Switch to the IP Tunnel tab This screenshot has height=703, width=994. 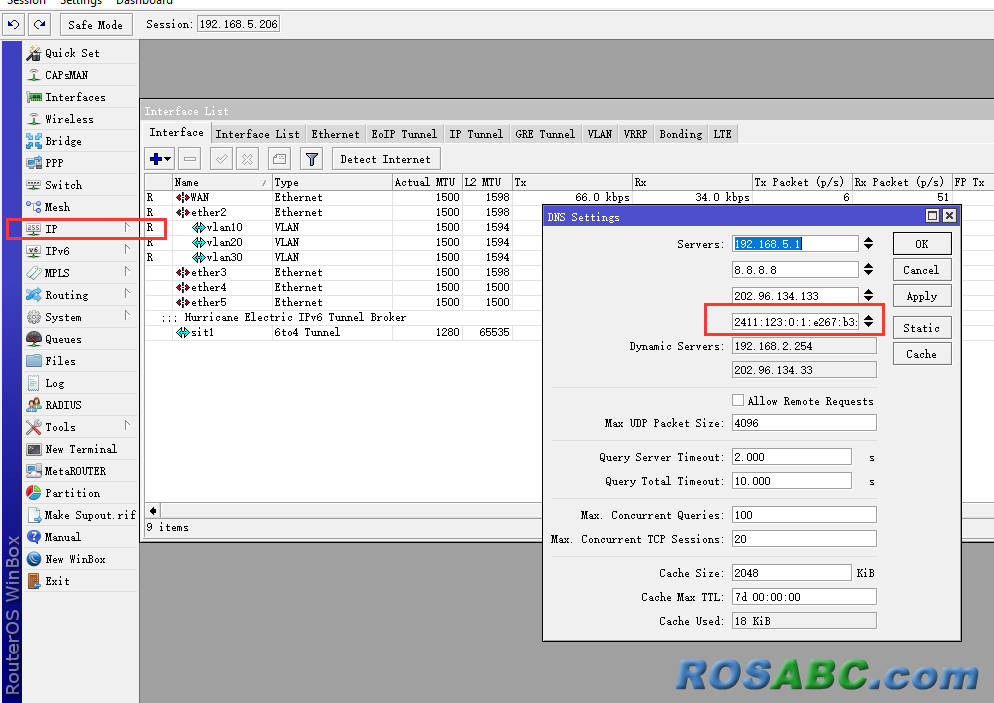(x=476, y=134)
